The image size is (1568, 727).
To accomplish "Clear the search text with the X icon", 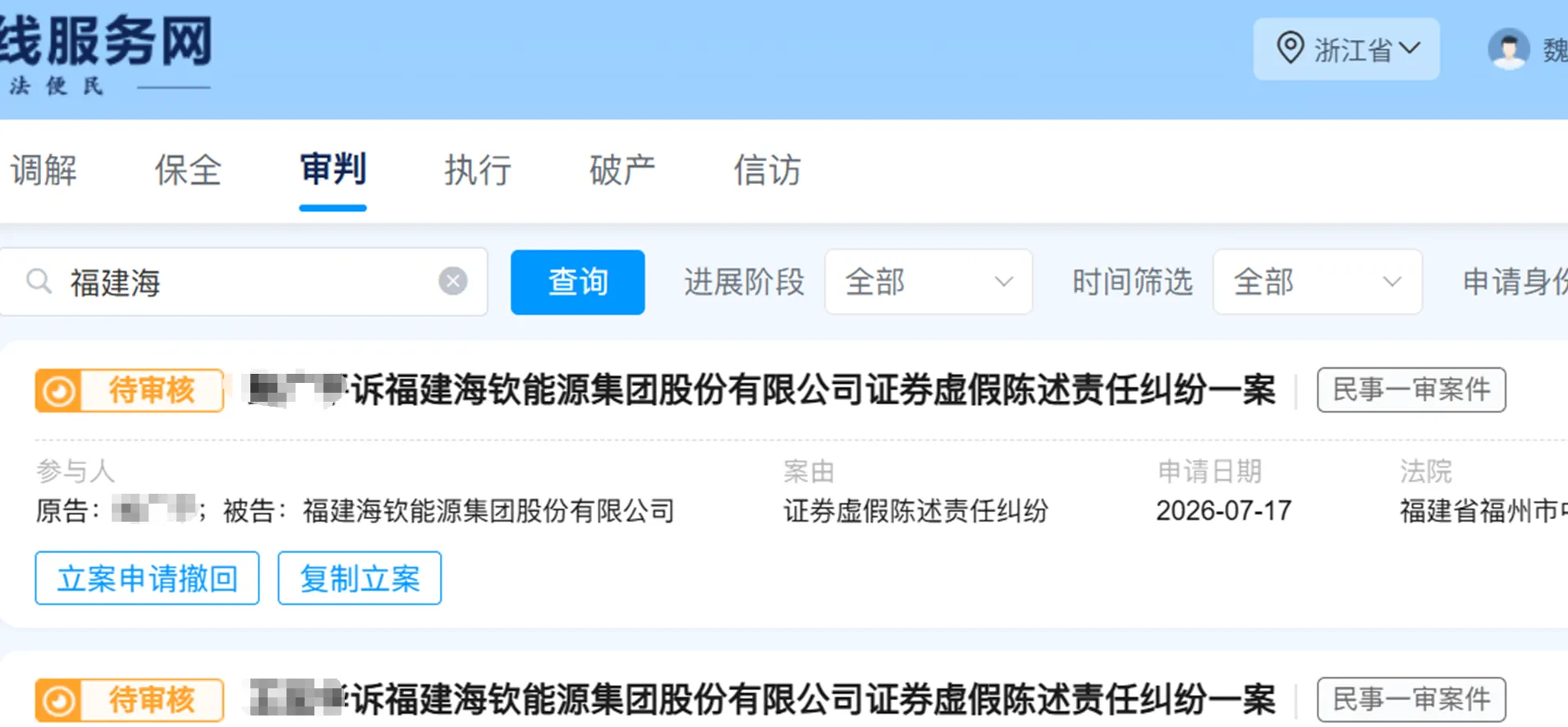I will click(452, 282).
